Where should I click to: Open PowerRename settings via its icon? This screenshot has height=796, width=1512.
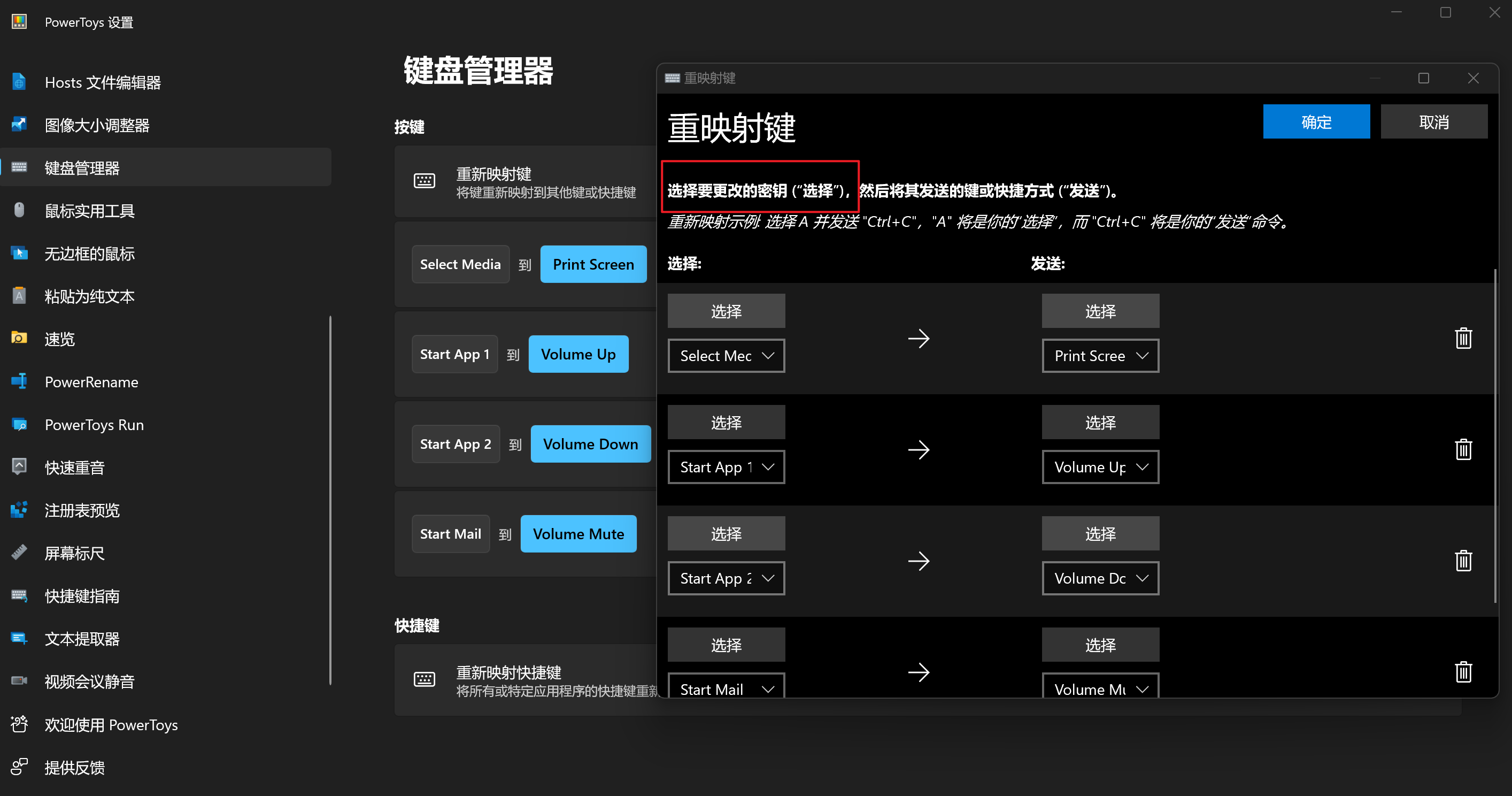coord(19,381)
